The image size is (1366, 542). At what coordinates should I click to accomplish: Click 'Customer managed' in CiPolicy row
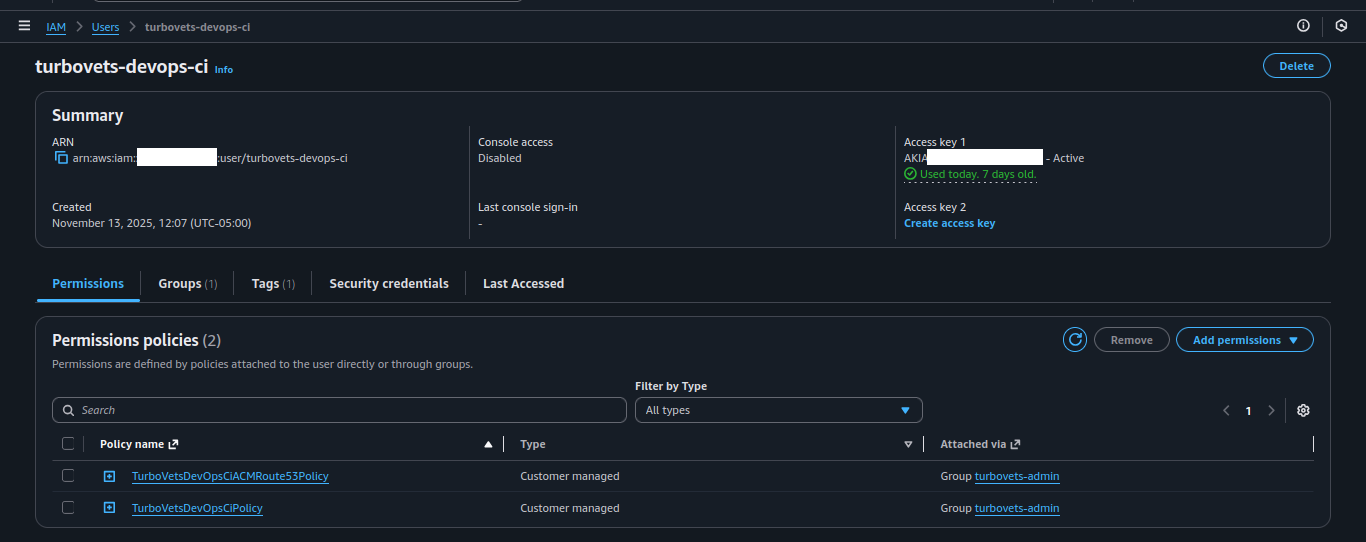[x=570, y=508]
